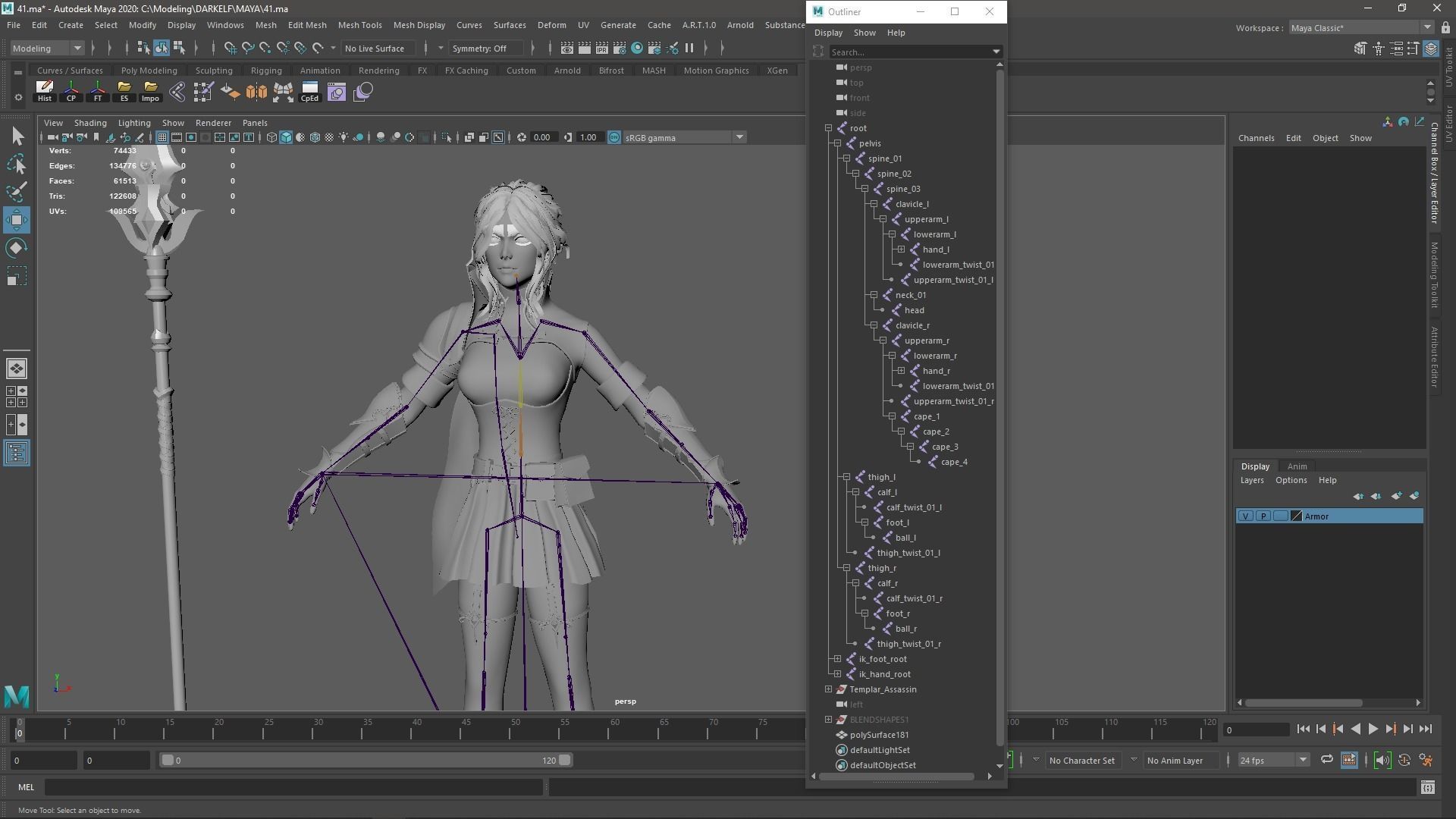Image resolution: width=1456 pixels, height=819 pixels.
Task: Open the Workspace Maya Classic dropdown
Action: (1361, 28)
